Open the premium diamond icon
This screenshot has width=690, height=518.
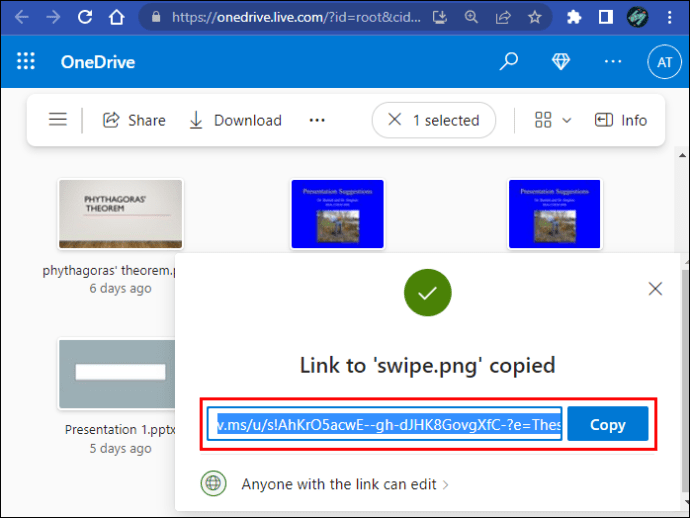click(x=561, y=62)
